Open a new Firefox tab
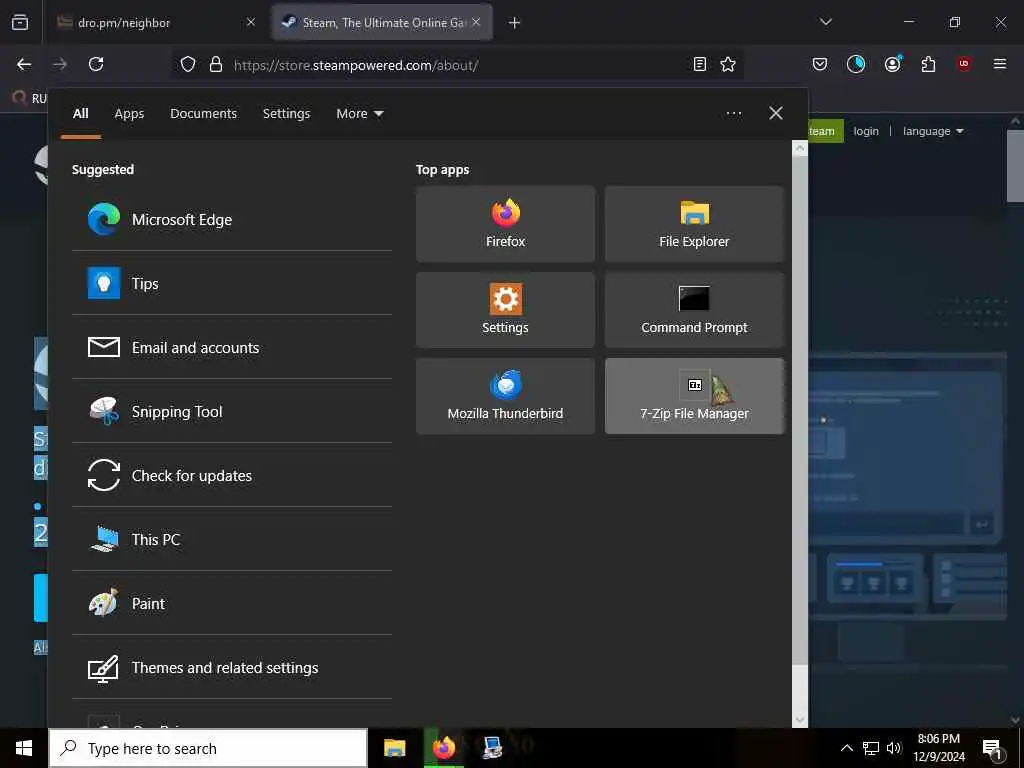 pyautogui.click(x=515, y=23)
